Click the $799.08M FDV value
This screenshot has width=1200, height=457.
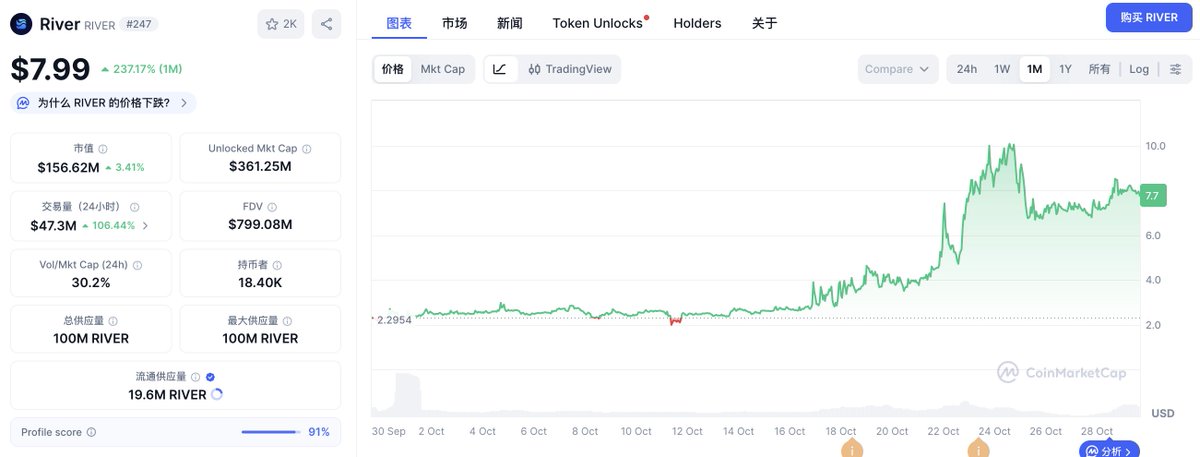260,224
